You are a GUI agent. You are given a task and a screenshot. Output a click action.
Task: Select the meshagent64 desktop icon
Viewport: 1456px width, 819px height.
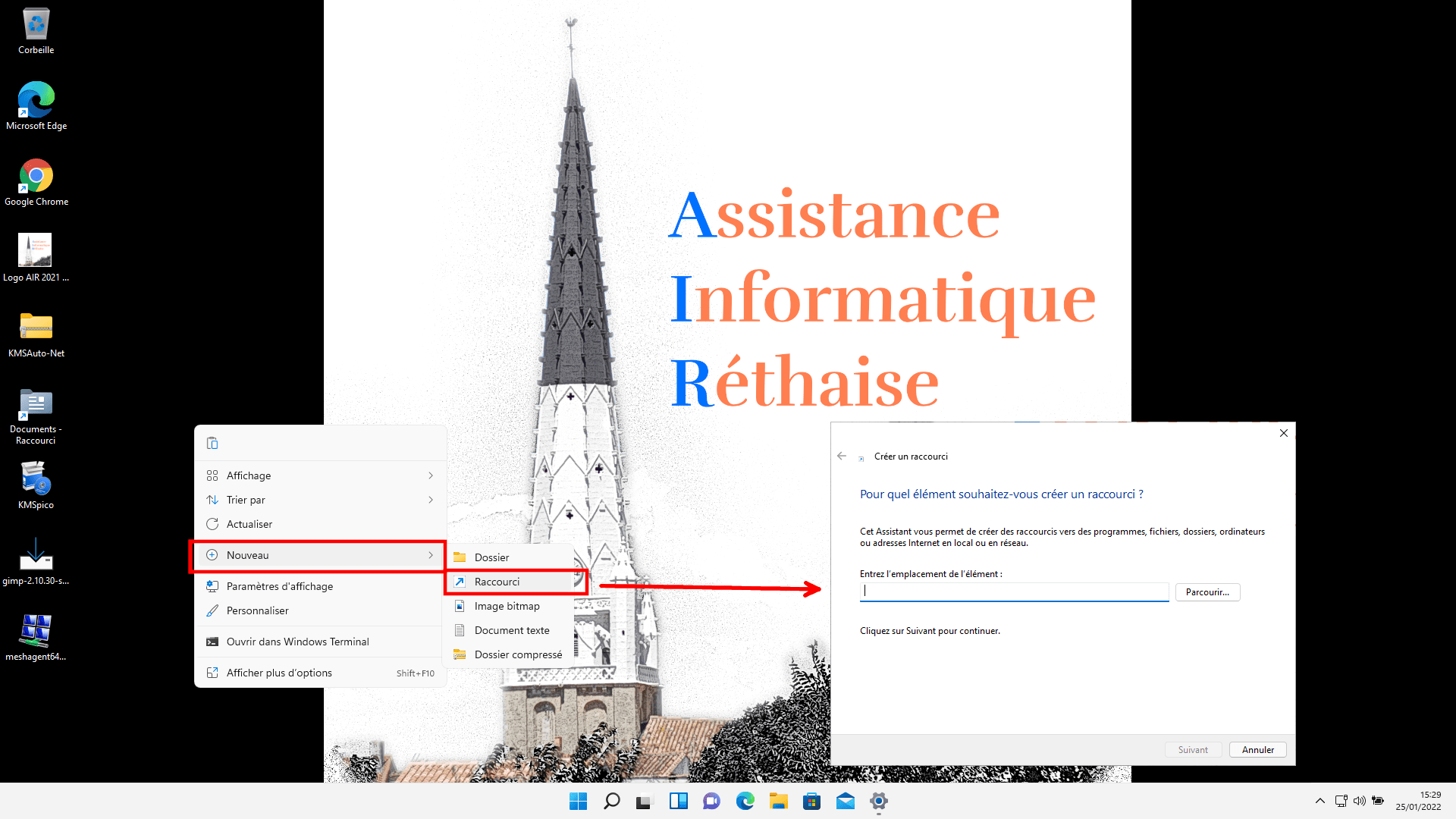36,629
